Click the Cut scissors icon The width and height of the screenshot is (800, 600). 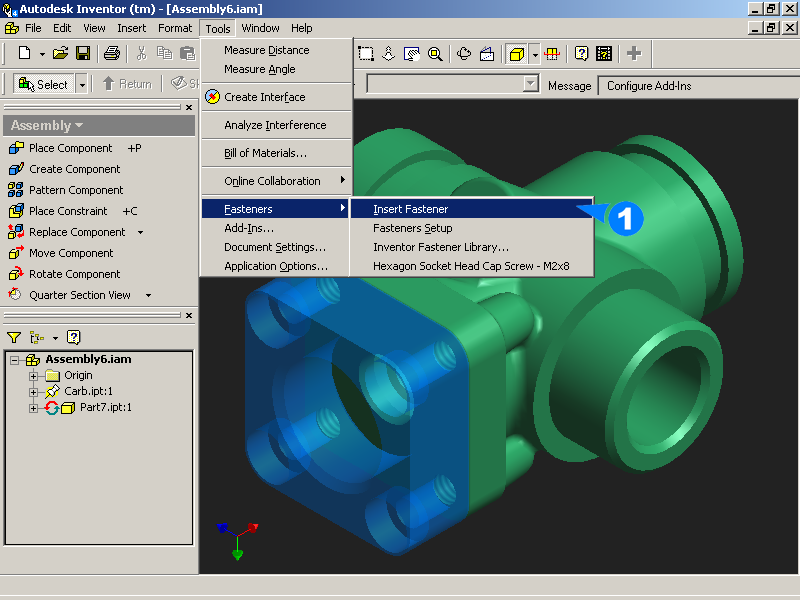[x=141, y=53]
